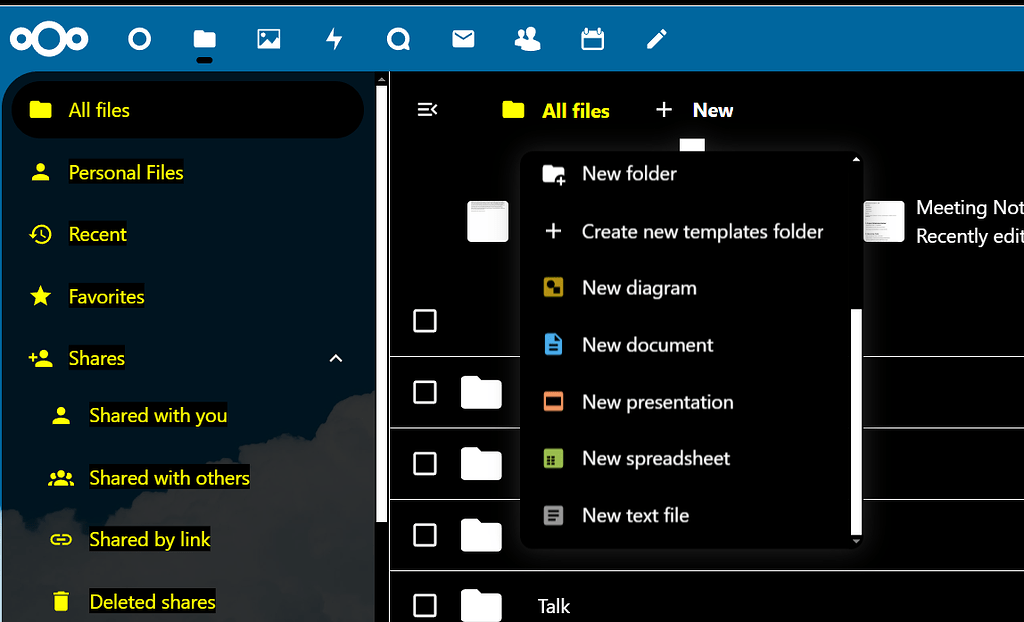Click the link icon beside Shared by link
This screenshot has height=622, width=1024.
pyautogui.click(x=61, y=540)
